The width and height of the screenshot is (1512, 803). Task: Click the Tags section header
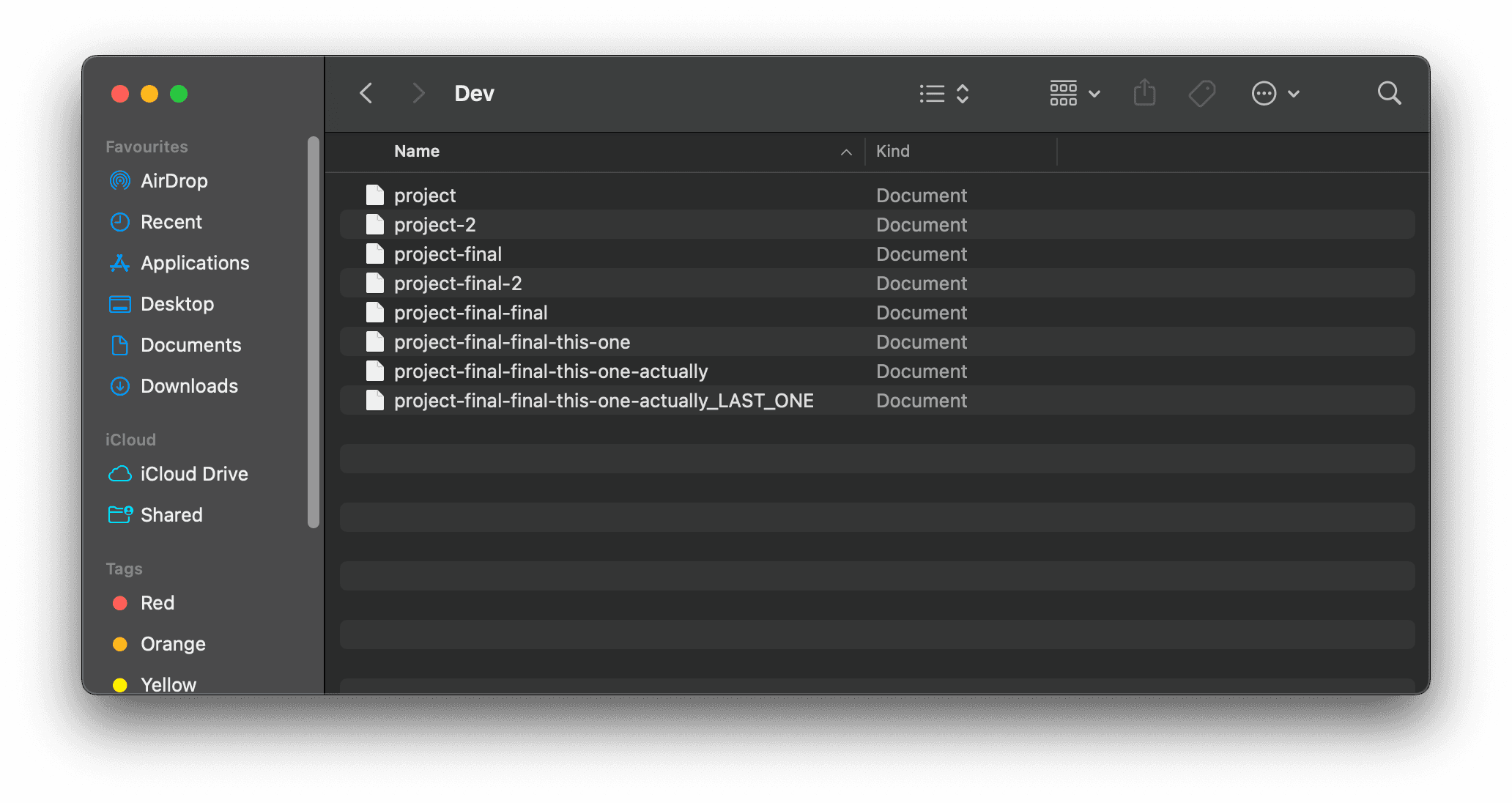(x=124, y=569)
